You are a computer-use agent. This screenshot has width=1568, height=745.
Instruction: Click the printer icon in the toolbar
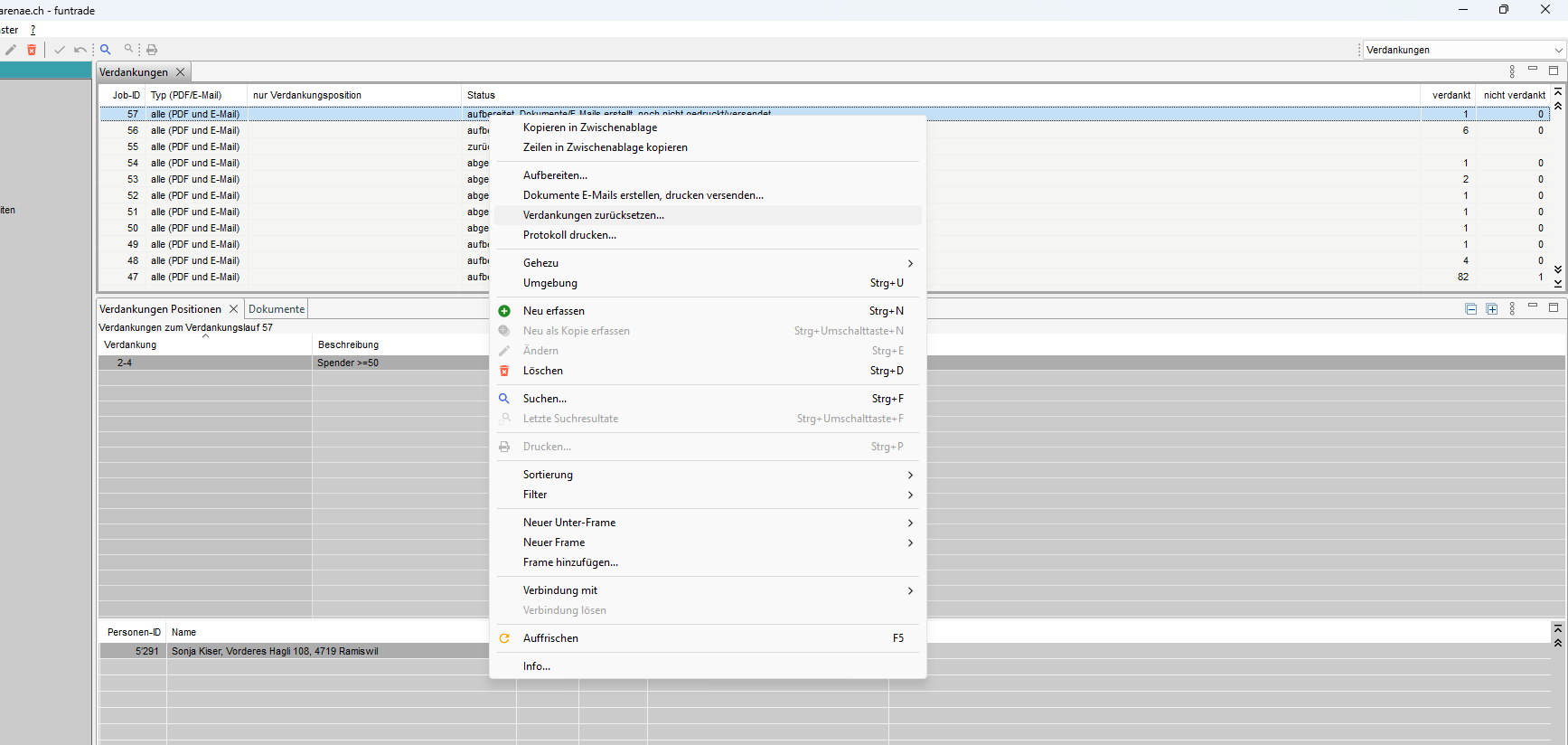pos(152,50)
